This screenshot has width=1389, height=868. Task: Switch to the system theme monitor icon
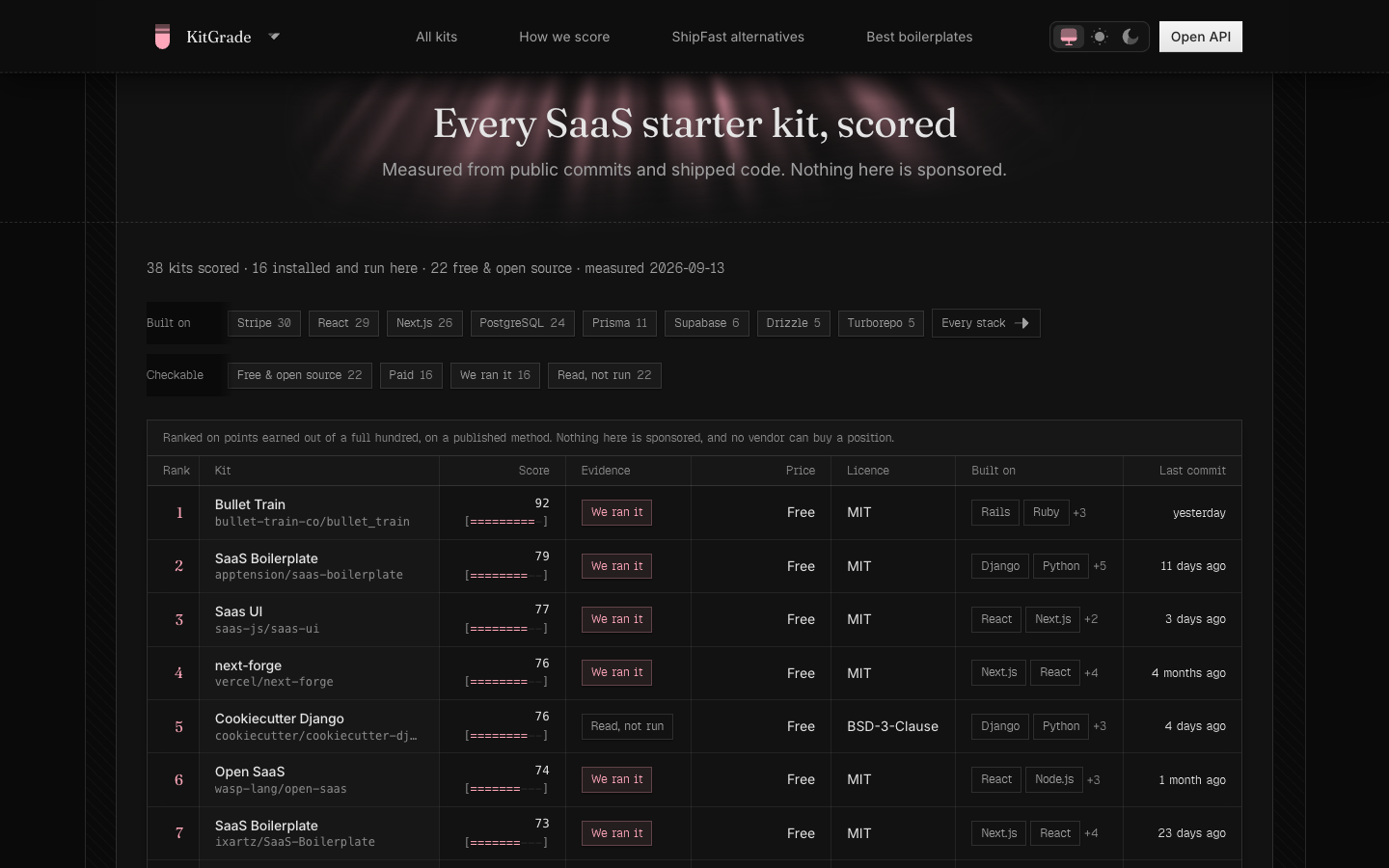[1069, 37]
